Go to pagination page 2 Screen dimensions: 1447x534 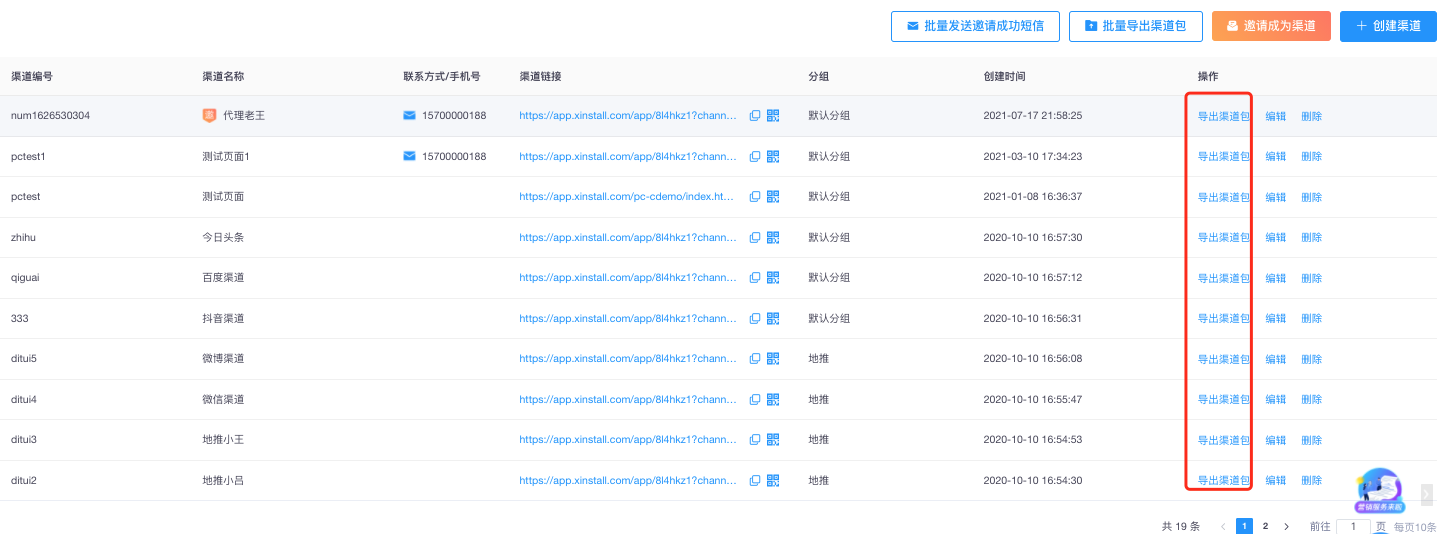tap(1265, 526)
